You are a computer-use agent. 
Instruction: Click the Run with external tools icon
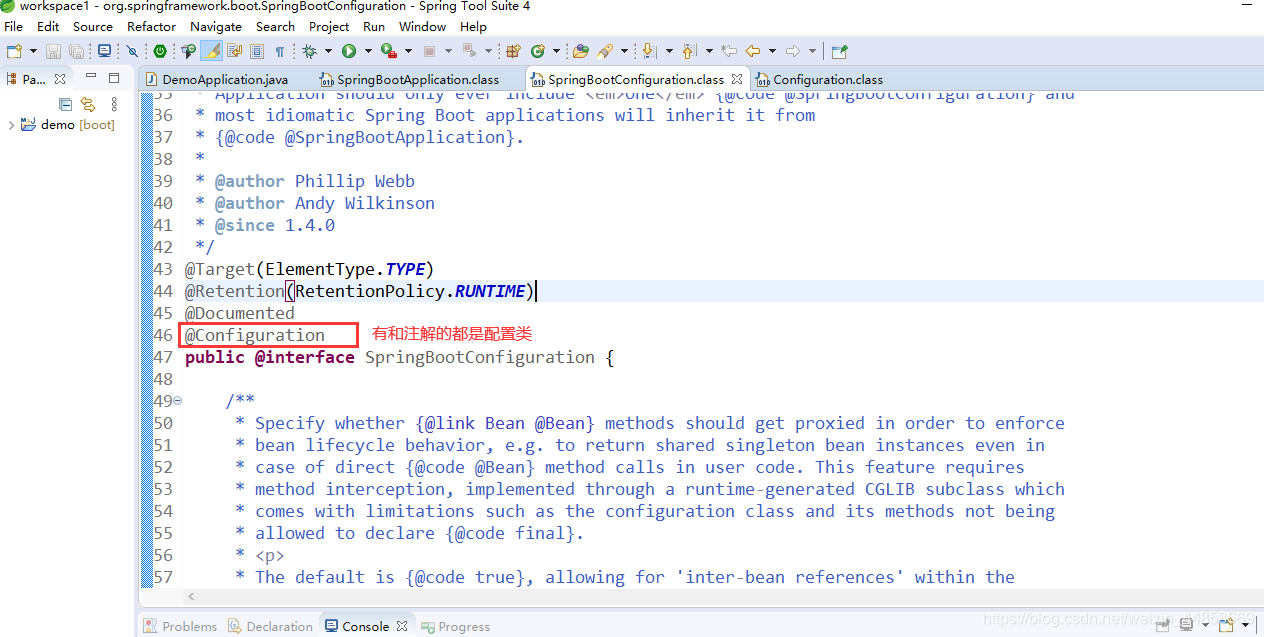388,51
